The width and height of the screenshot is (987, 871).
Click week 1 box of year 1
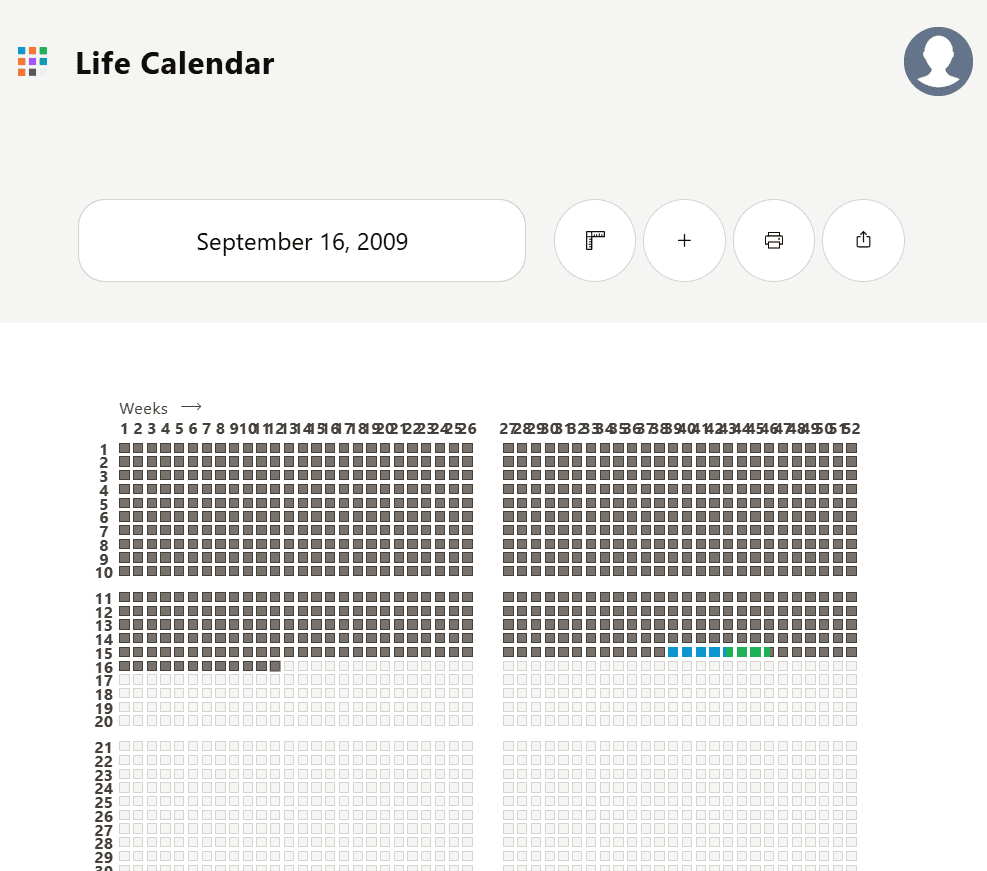(x=125, y=448)
